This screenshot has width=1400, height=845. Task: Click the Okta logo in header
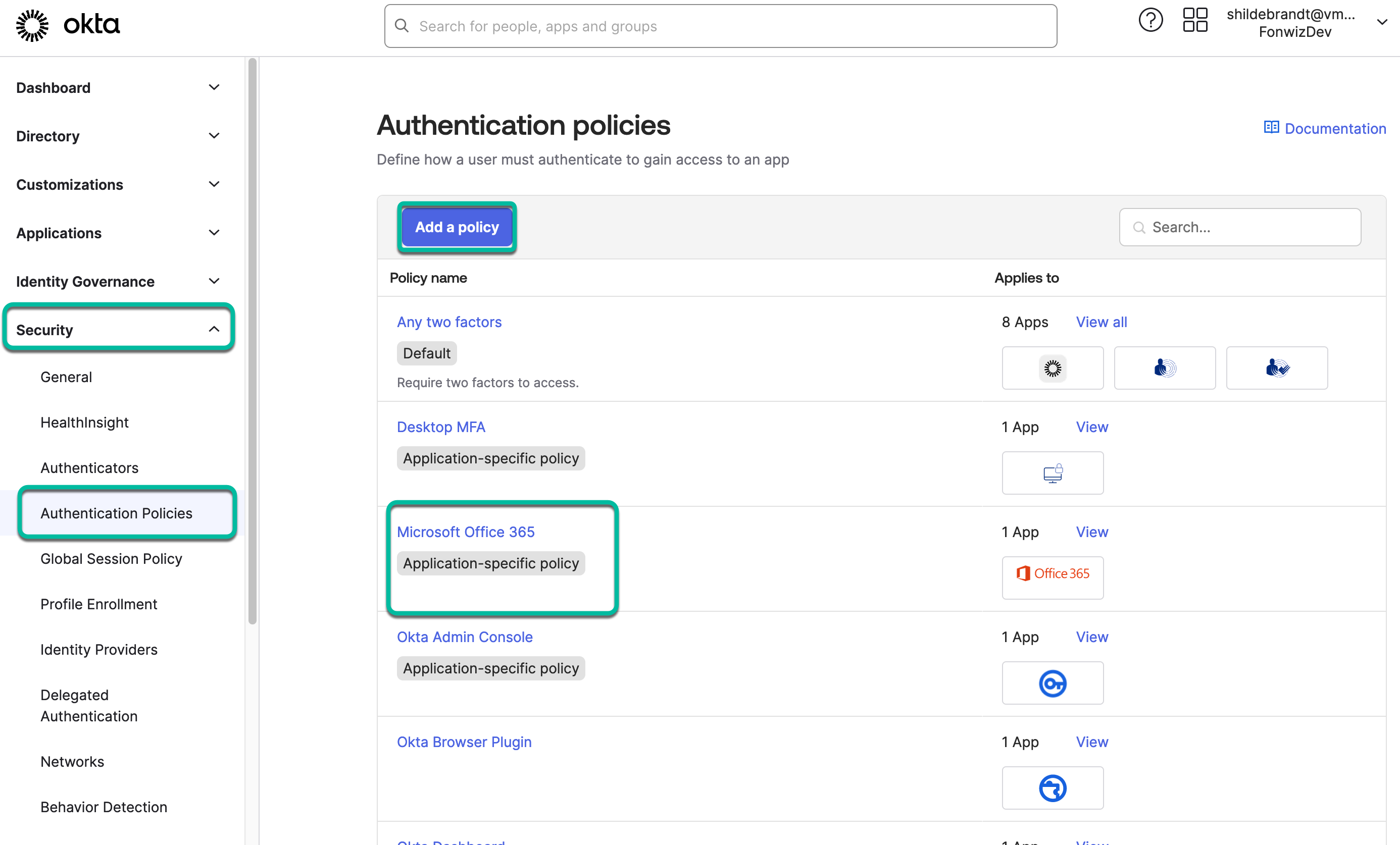coord(68,25)
